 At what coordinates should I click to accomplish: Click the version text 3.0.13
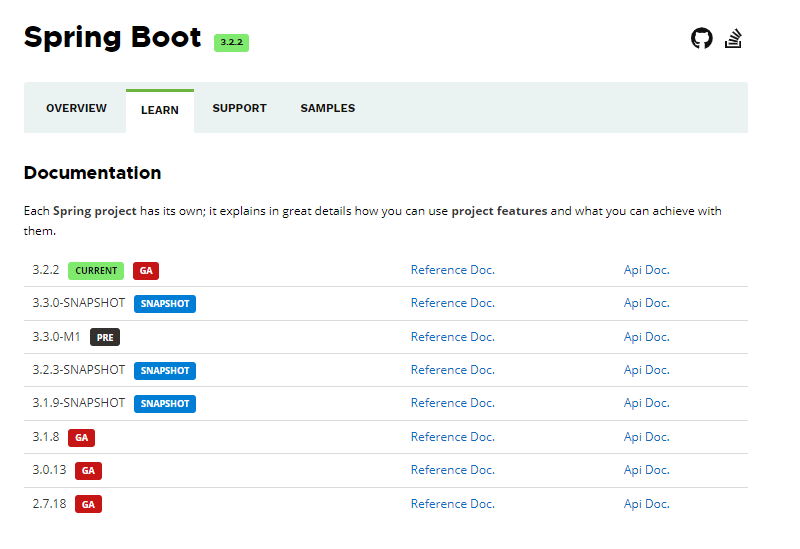tap(49, 470)
